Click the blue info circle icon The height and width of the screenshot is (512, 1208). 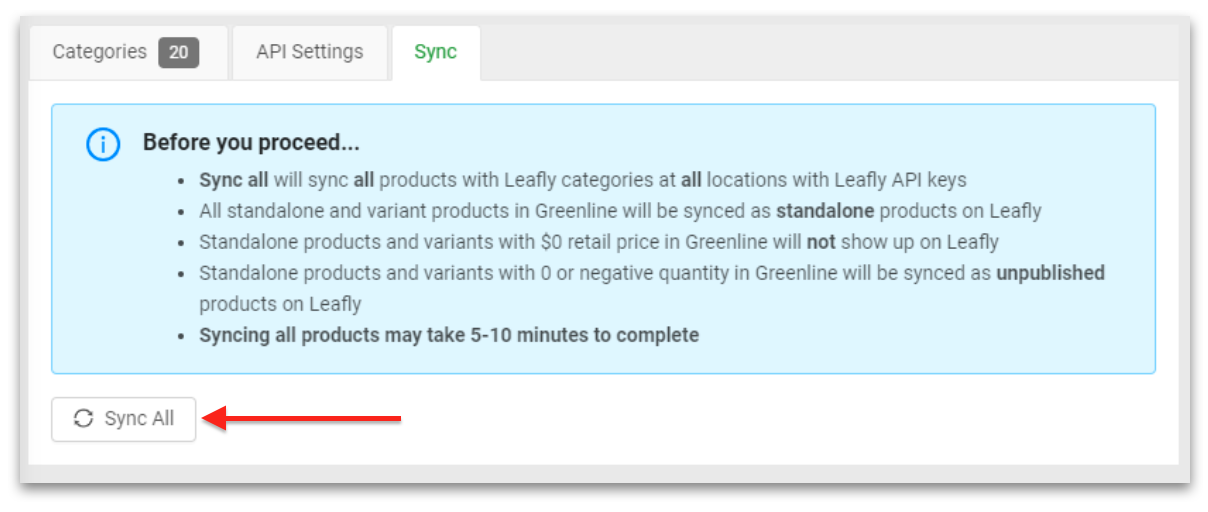point(103,144)
